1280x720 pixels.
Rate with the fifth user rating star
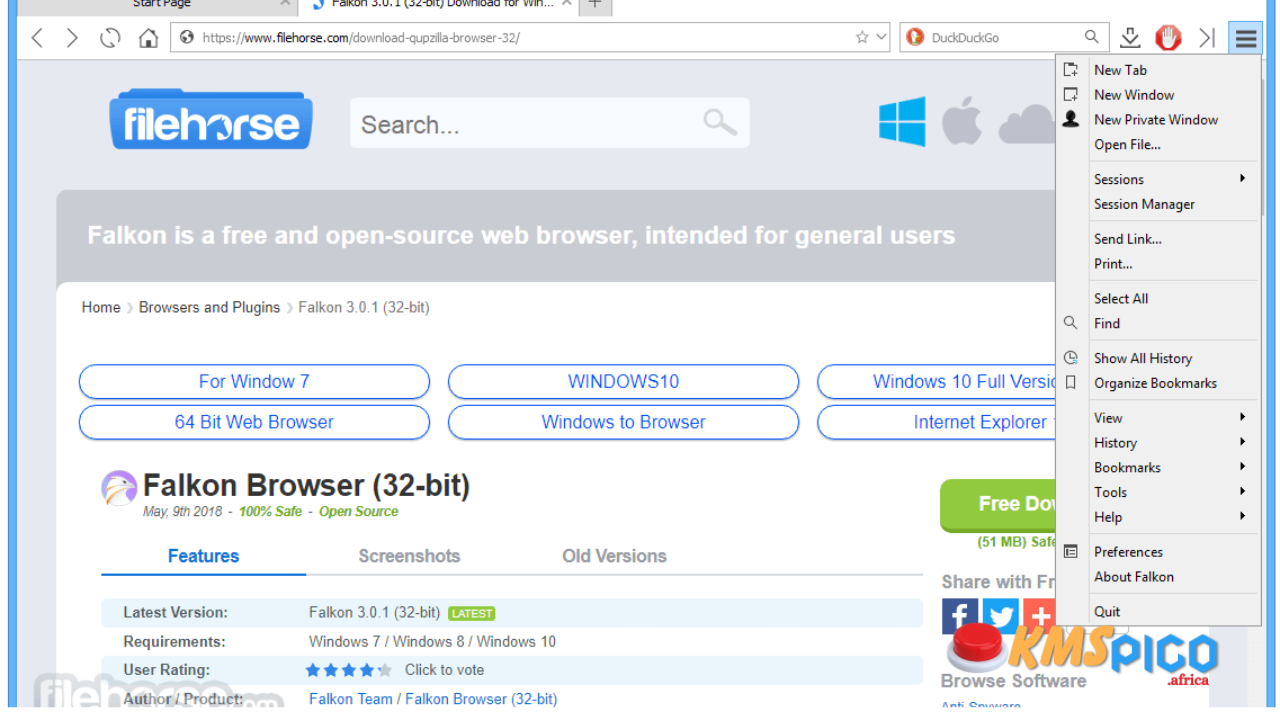[385, 670]
